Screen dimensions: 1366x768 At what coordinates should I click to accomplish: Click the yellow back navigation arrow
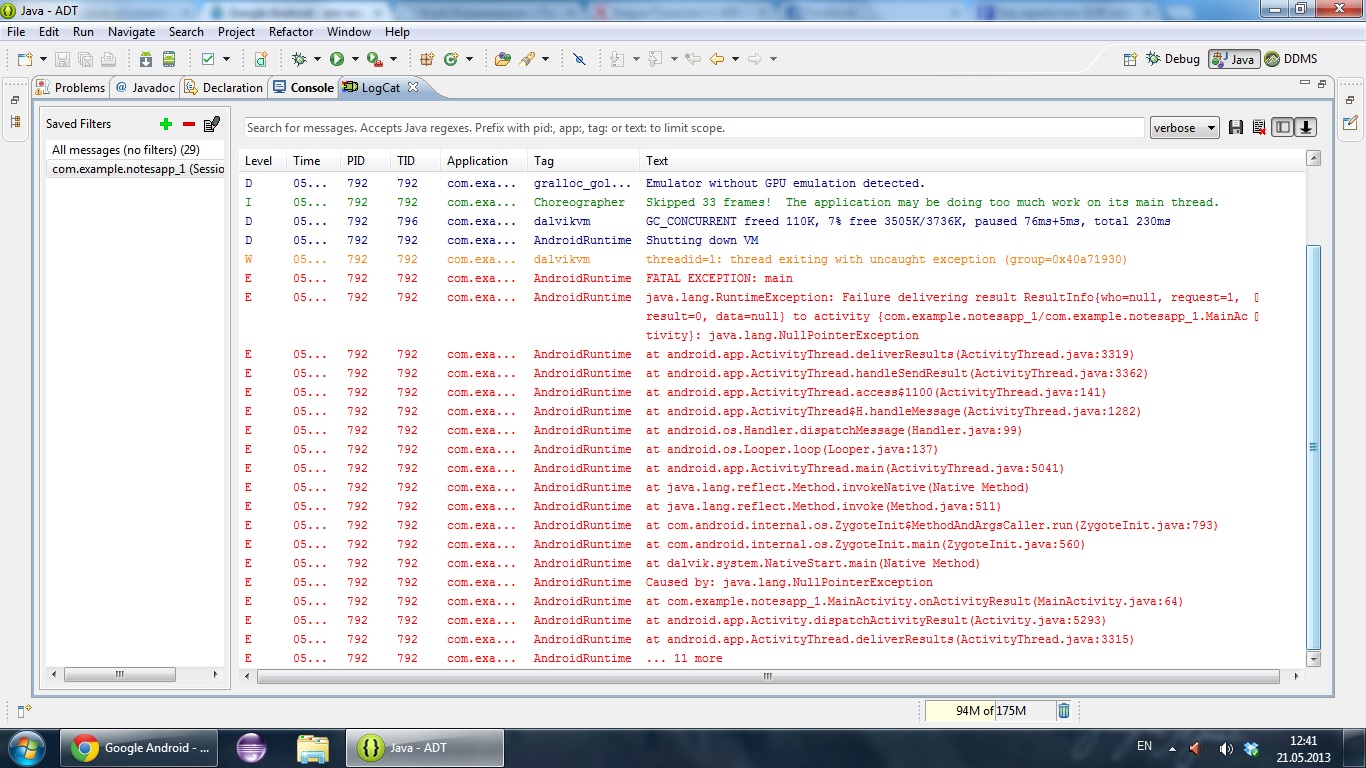click(716, 59)
